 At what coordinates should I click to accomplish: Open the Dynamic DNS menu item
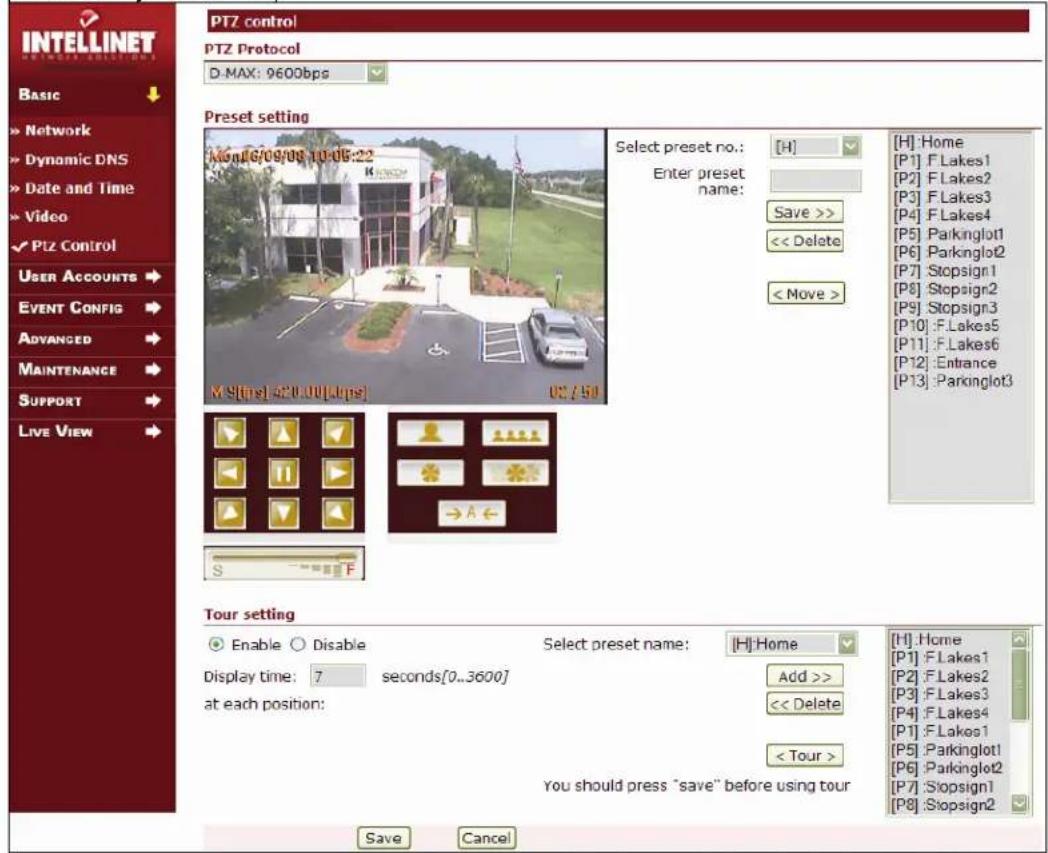(76, 160)
